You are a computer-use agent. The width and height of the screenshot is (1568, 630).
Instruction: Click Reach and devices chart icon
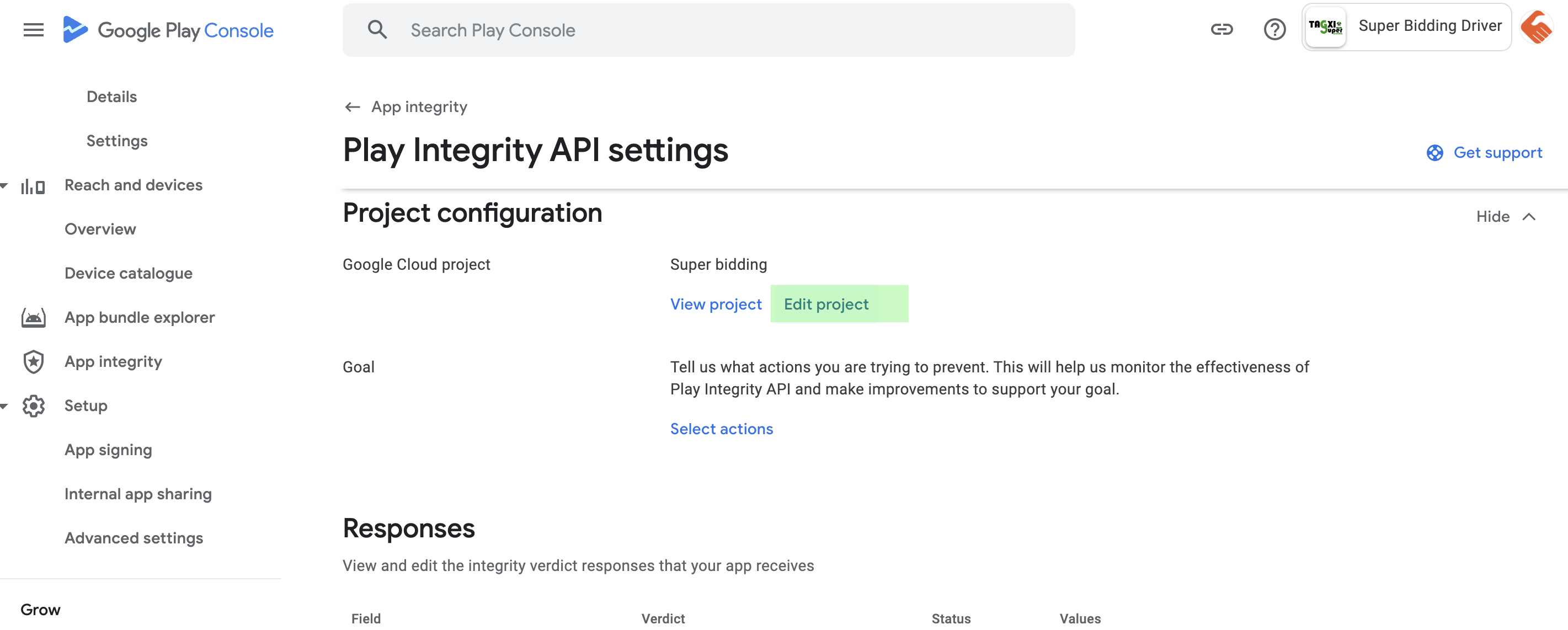(x=33, y=186)
